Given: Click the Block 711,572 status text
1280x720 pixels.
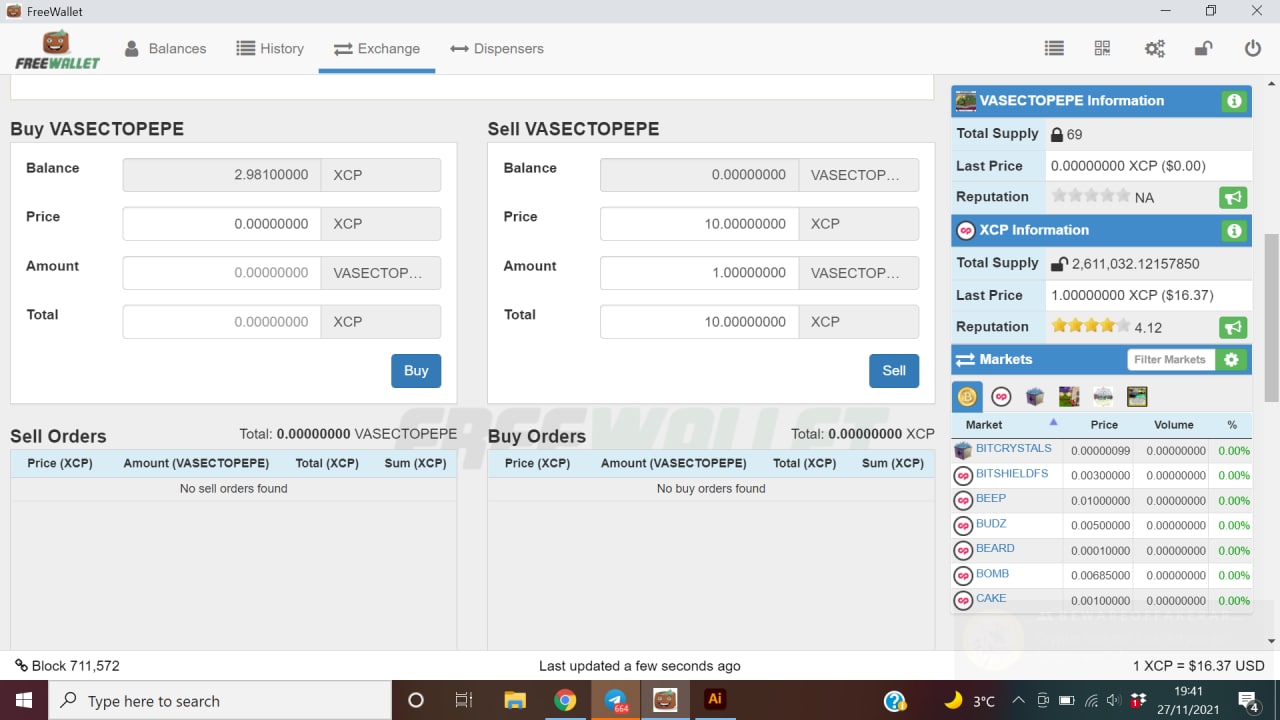Looking at the screenshot, I should click(67, 666).
